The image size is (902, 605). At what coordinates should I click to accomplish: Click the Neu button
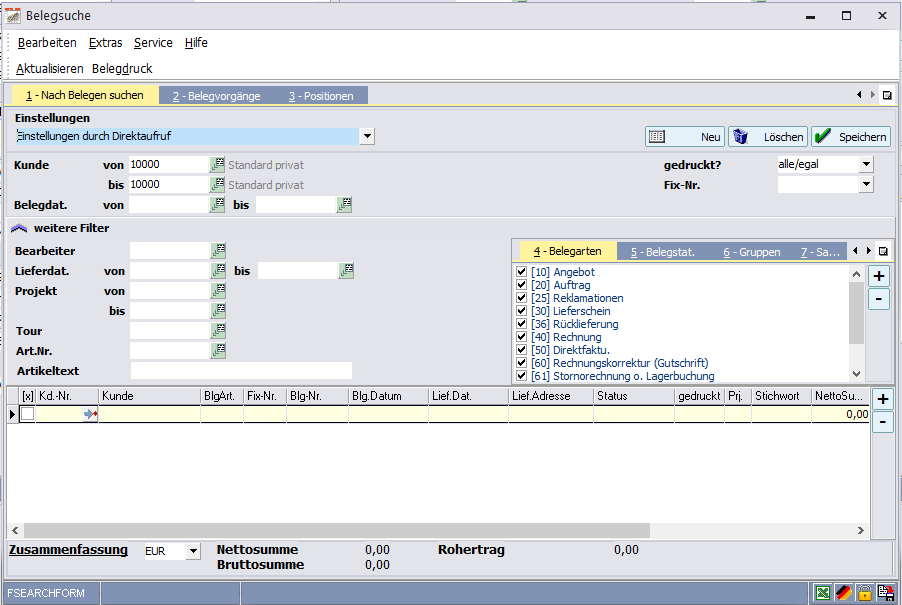(x=685, y=137)
